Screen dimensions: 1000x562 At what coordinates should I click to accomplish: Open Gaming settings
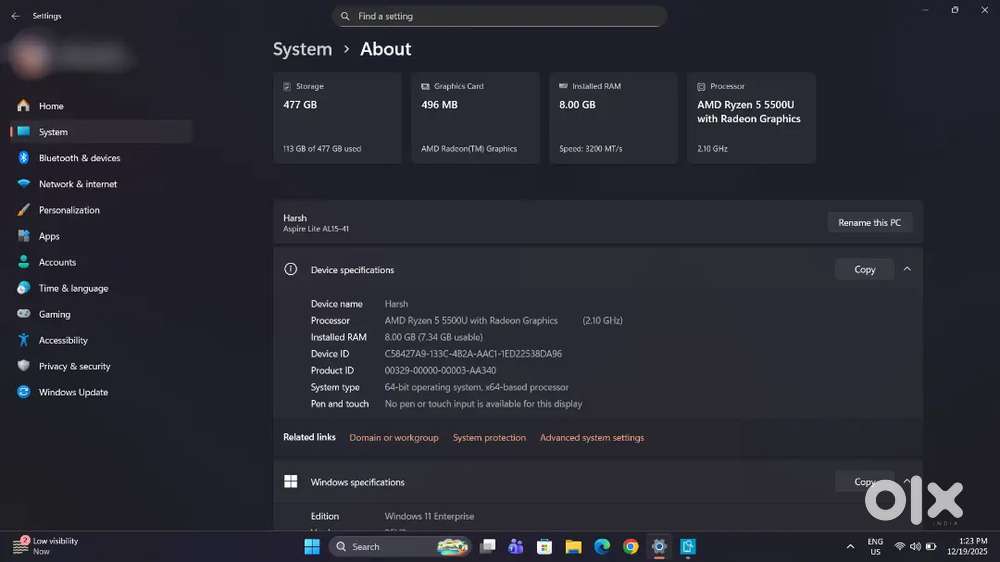pyautogui.click(x=54, y=314)
